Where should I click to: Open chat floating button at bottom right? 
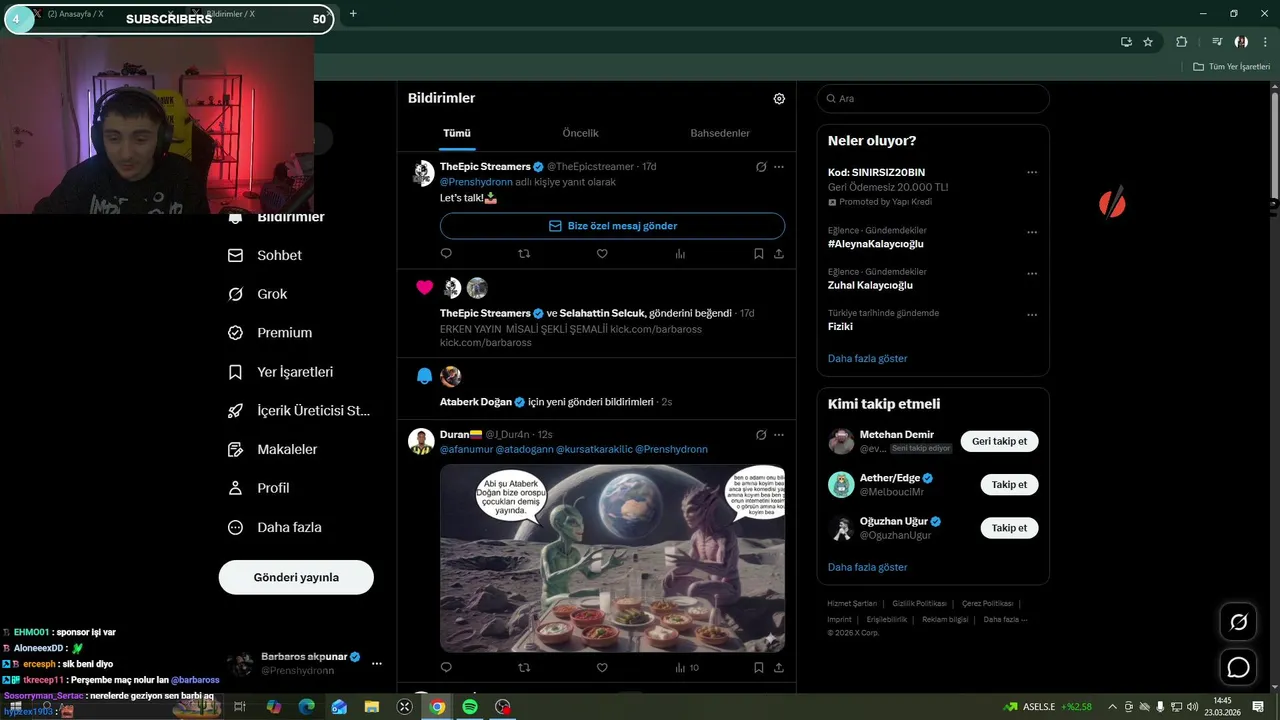pyautogui.click(x=1238, y=667)
